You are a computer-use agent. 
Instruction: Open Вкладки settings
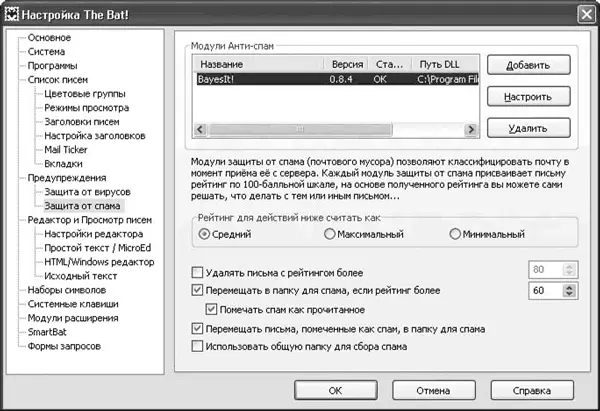(x=63, y=164)
